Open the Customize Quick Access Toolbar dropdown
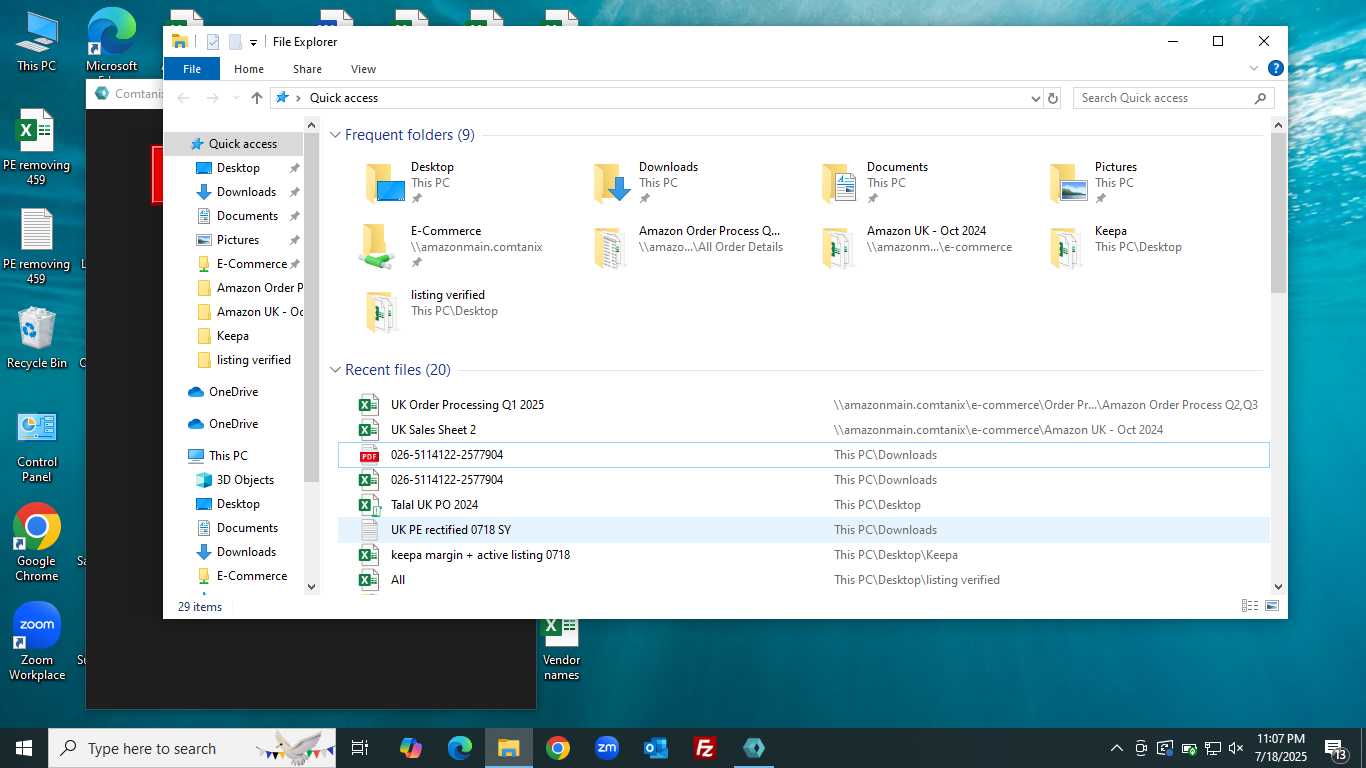This screenshot has width=1366, height=768. point(253,42)
